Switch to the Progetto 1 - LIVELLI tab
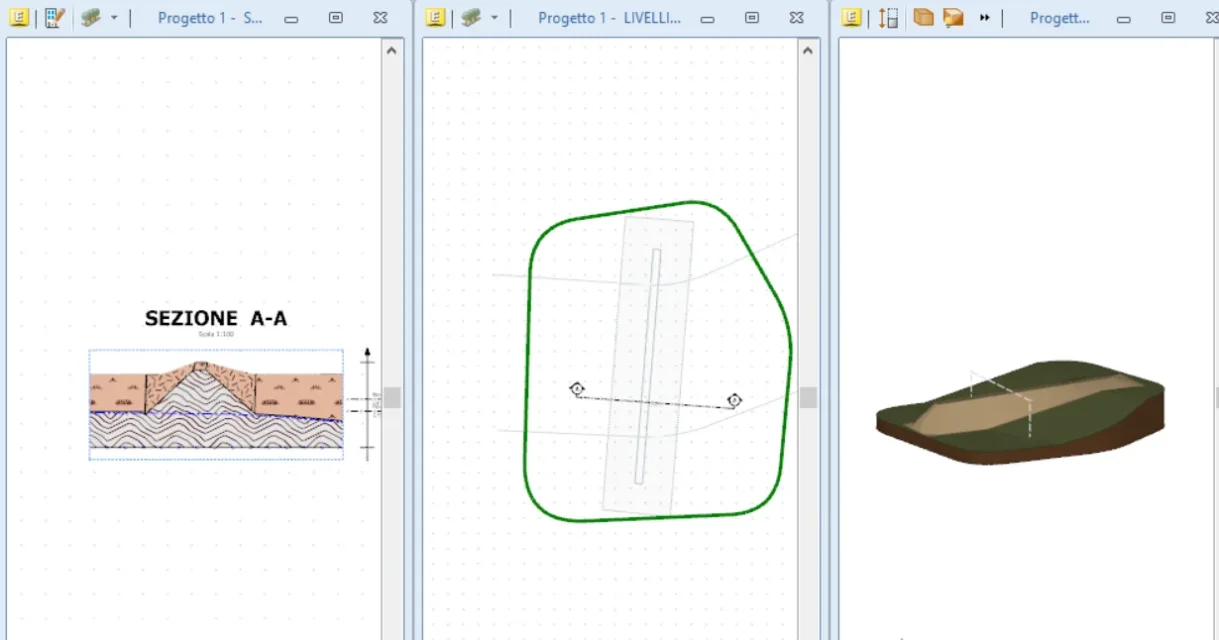Viewport: 1219px width, 640px height. 610,17
